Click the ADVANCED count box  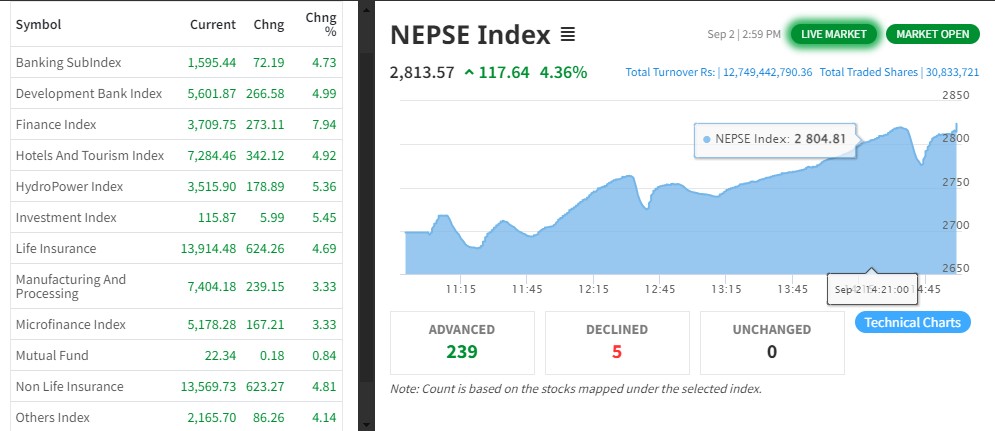(462, 341)
